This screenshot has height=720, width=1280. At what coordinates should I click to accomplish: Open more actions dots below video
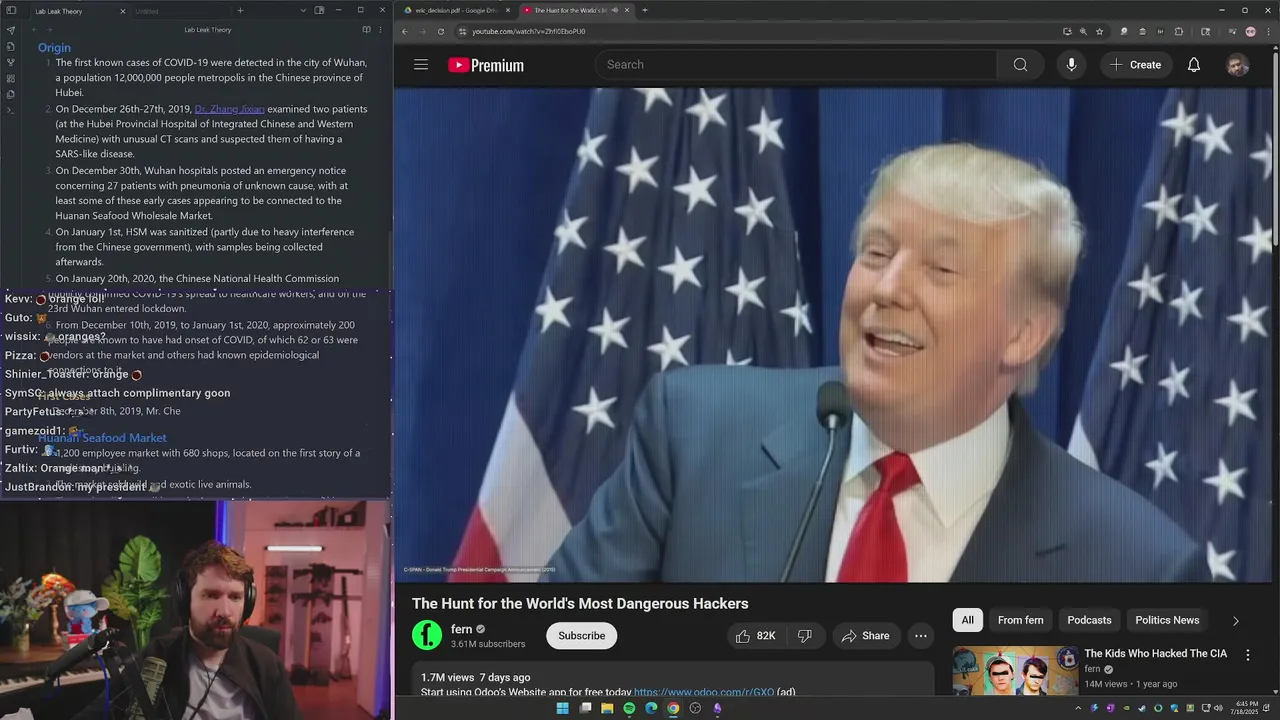[x=921, y=636]
